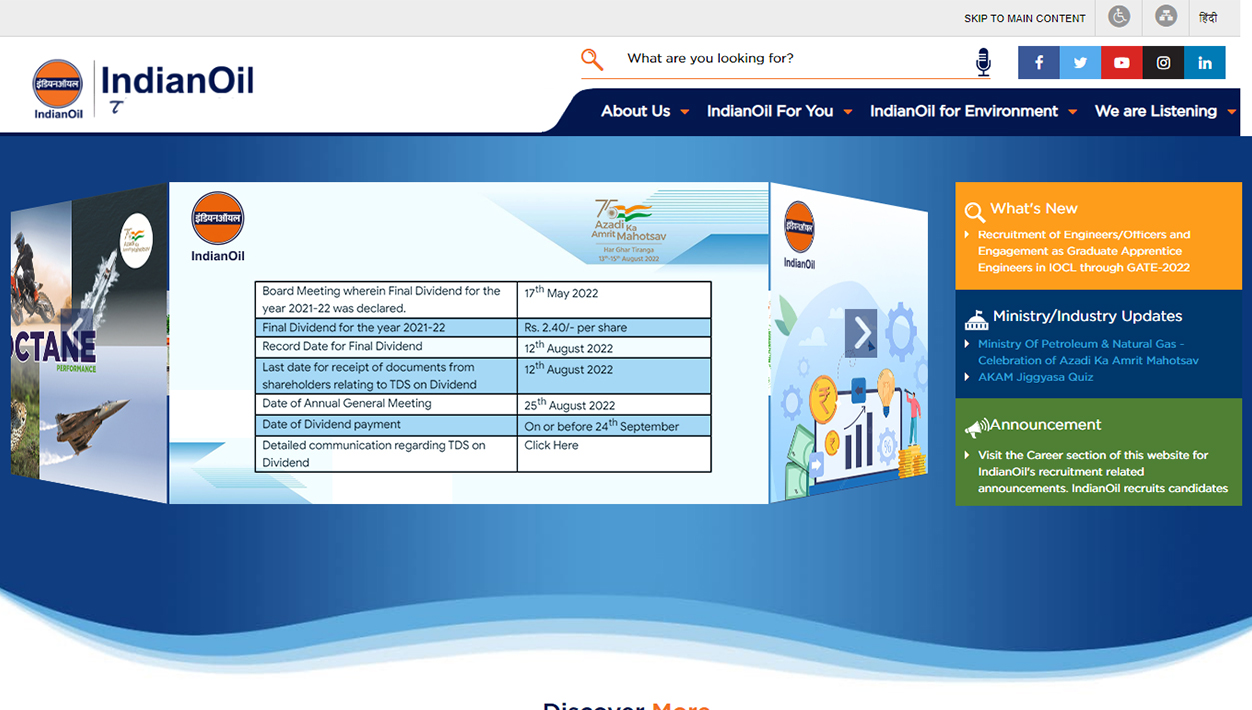Click Skip To Main Content link
Screen dimensions: 1252x710
point(1024,18)
